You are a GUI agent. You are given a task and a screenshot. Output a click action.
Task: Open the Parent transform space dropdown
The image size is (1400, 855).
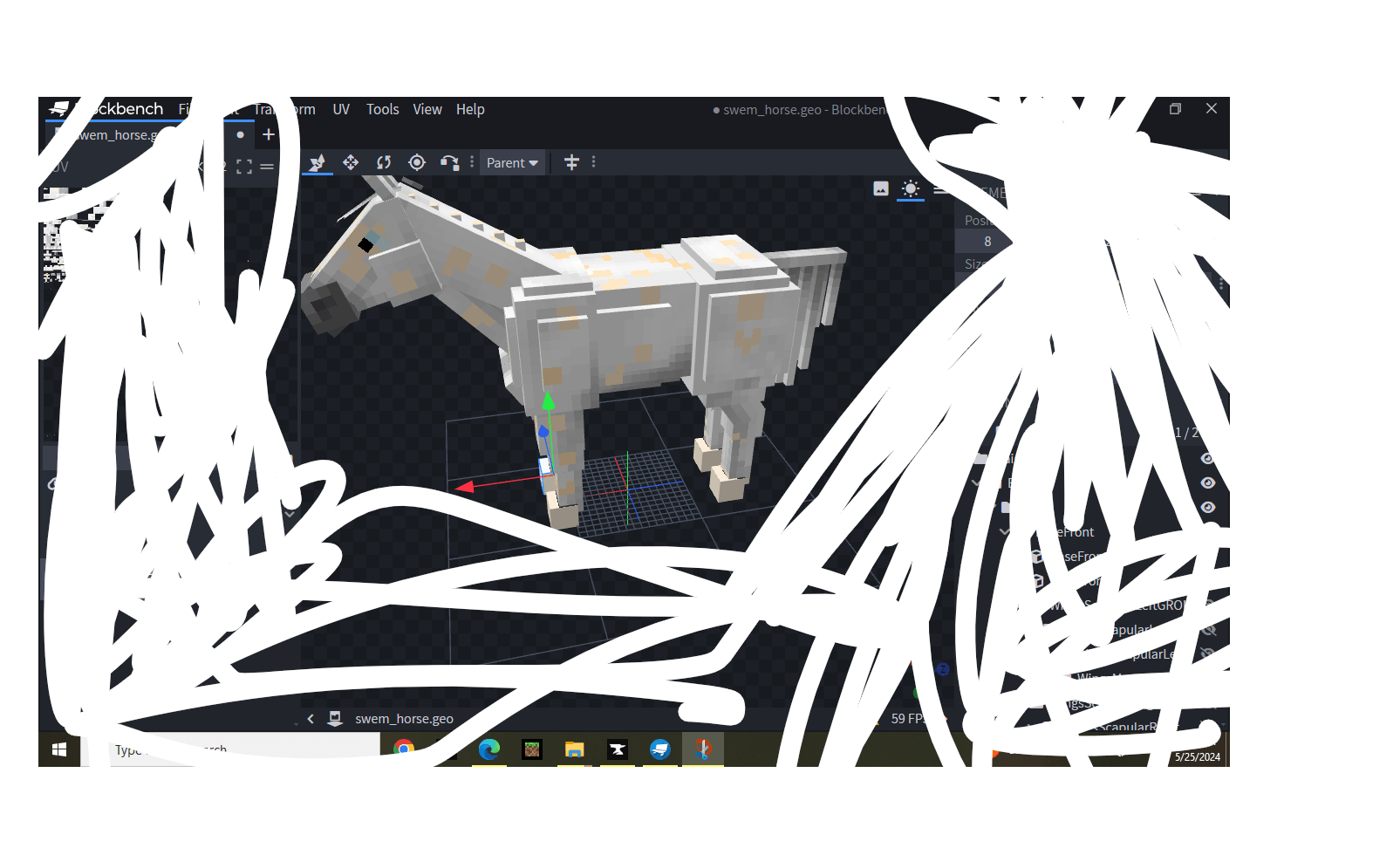512,163
